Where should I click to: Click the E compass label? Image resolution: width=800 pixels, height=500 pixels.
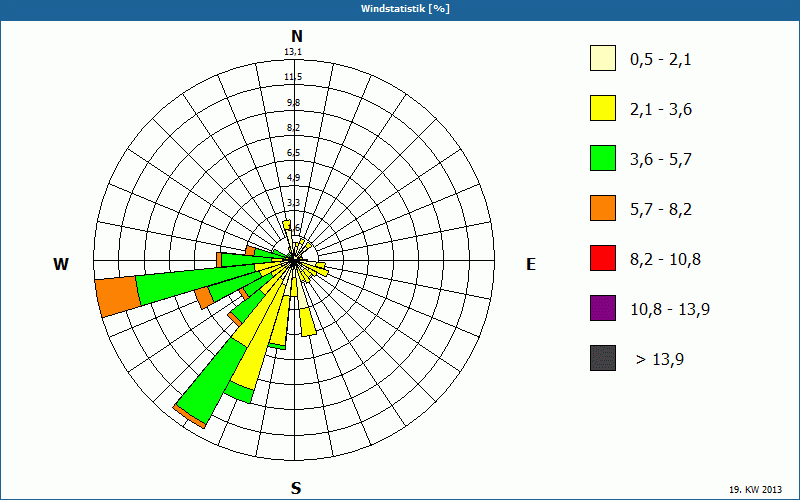(531, 264)
